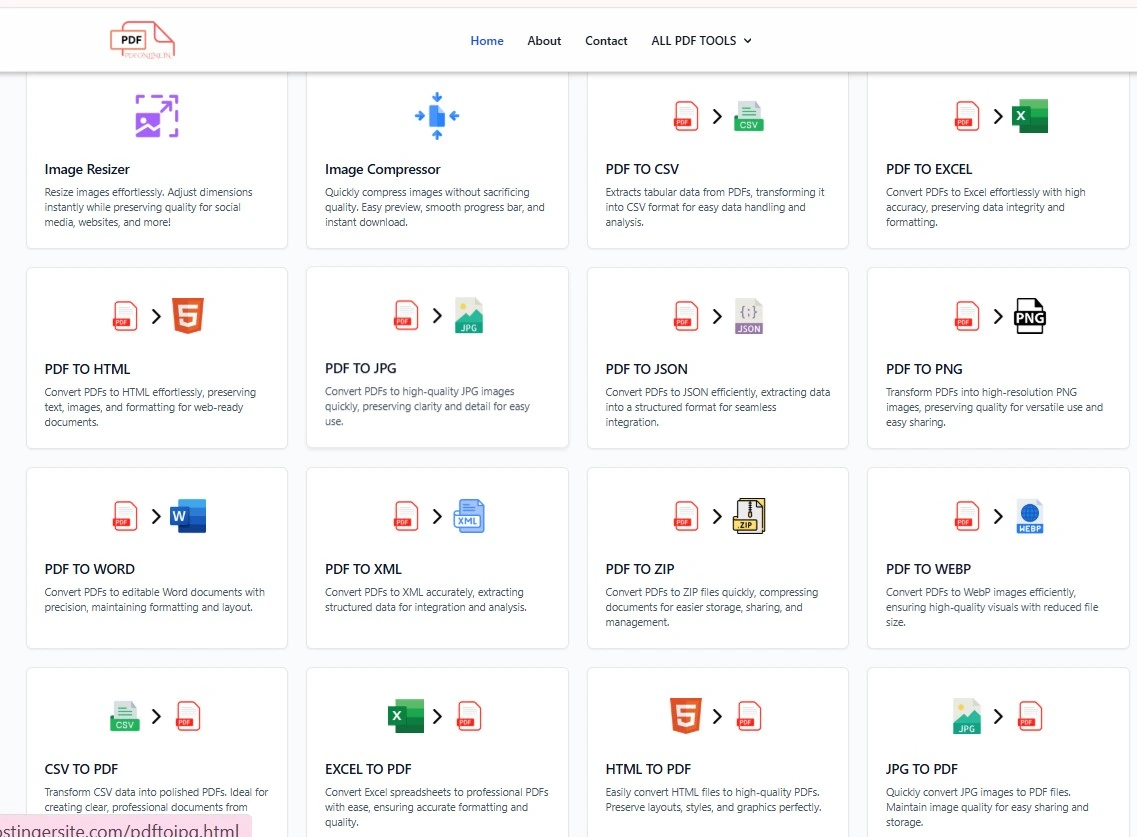Click the Image Compressor blue icon

437,116
